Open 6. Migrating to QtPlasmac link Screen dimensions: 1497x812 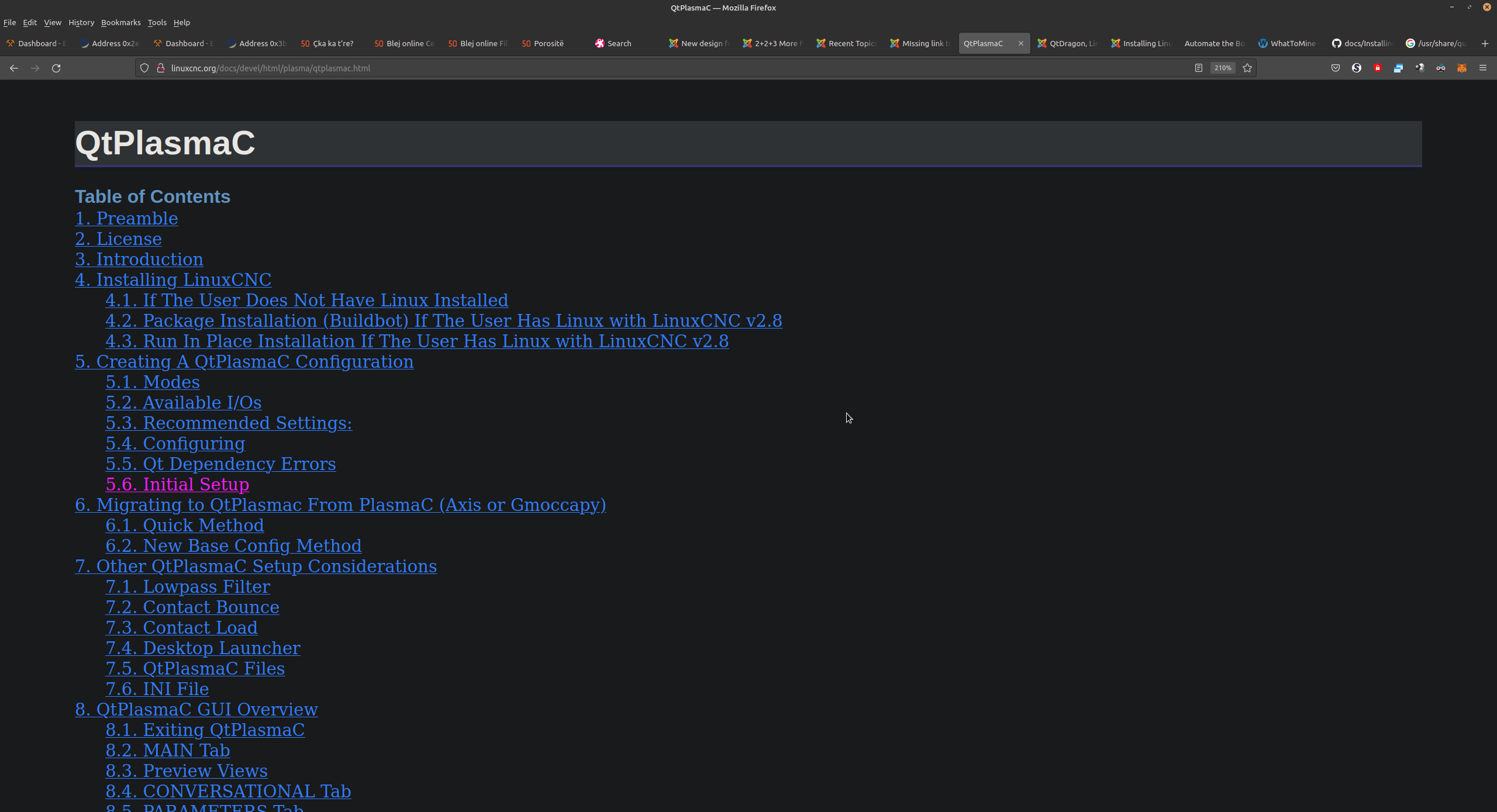(x=340, y=505)
